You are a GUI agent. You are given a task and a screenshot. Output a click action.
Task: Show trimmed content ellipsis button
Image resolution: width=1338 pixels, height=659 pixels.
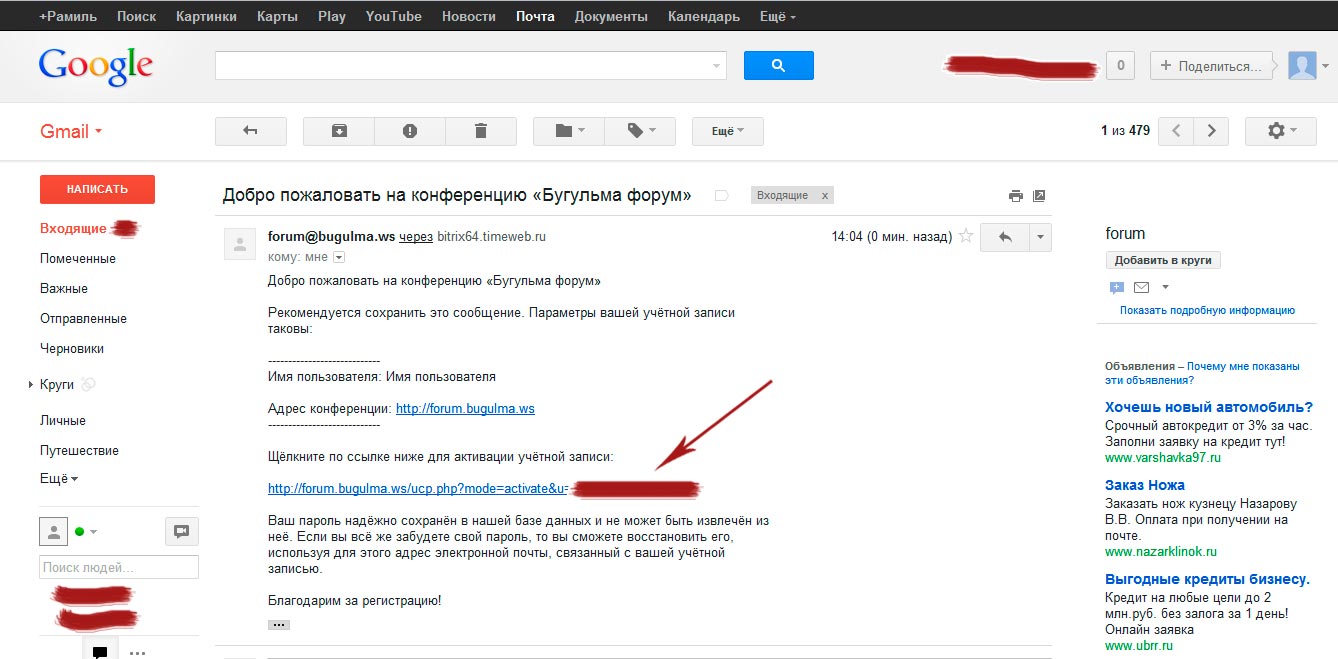pos(279,624)
